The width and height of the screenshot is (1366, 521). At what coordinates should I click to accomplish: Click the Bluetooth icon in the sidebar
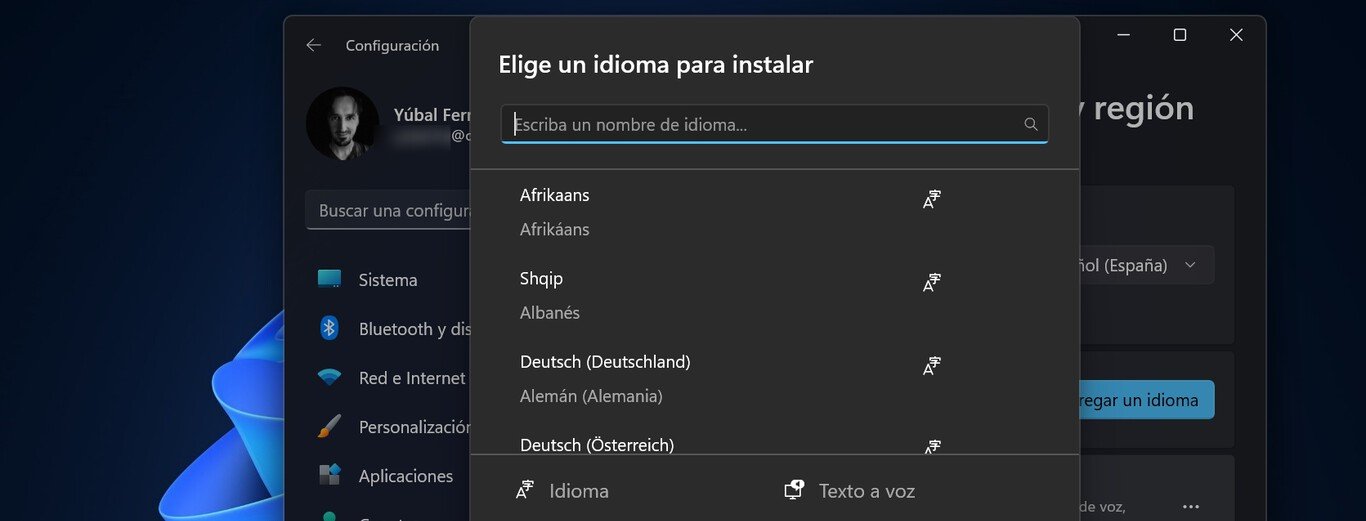329,328
